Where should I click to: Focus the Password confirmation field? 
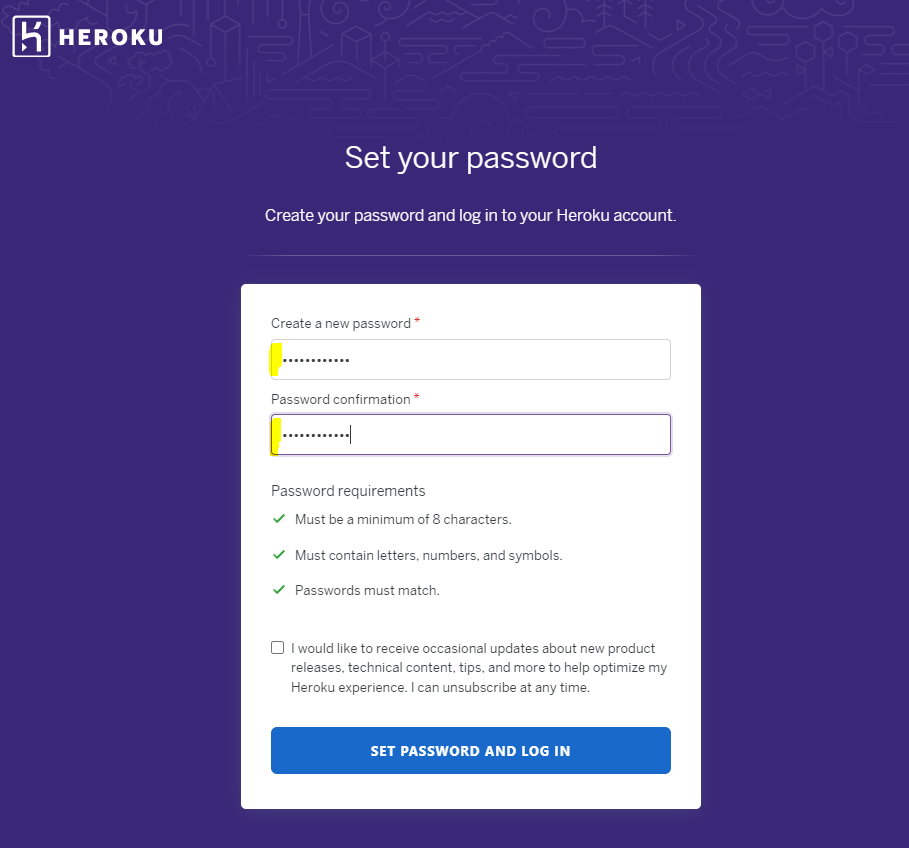[471, 434]
